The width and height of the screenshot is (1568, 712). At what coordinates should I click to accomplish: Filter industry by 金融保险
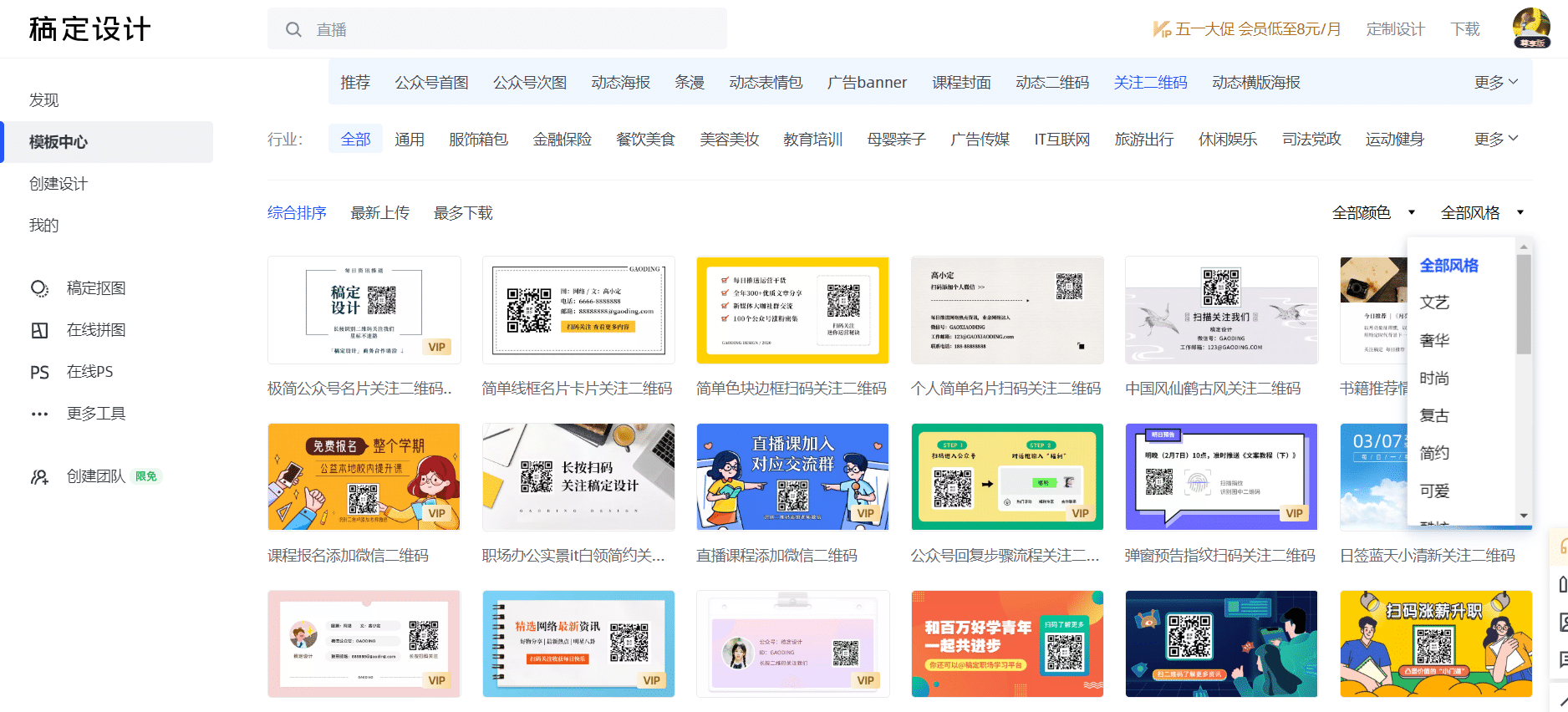point(562,139)
